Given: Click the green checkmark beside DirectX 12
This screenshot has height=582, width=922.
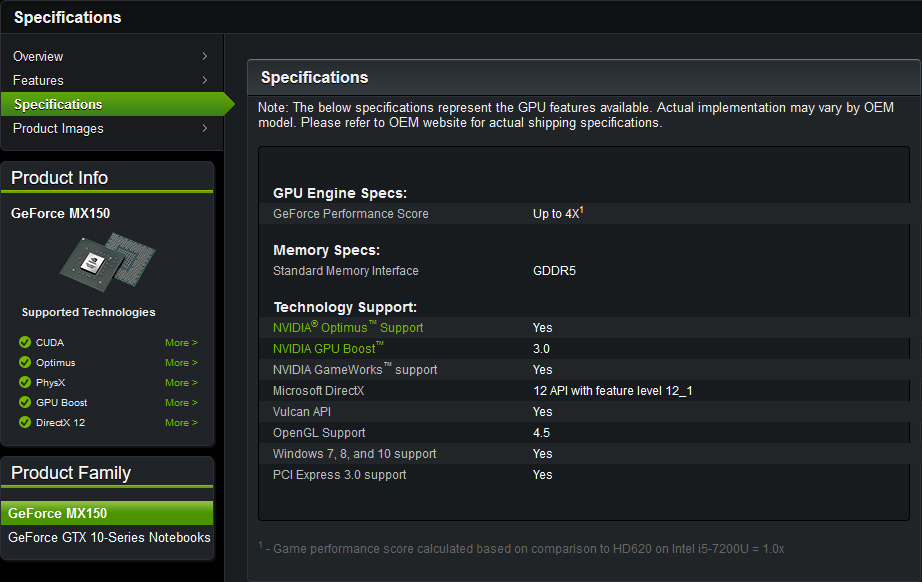Looking at the screenshot, I should coord(25,423).
